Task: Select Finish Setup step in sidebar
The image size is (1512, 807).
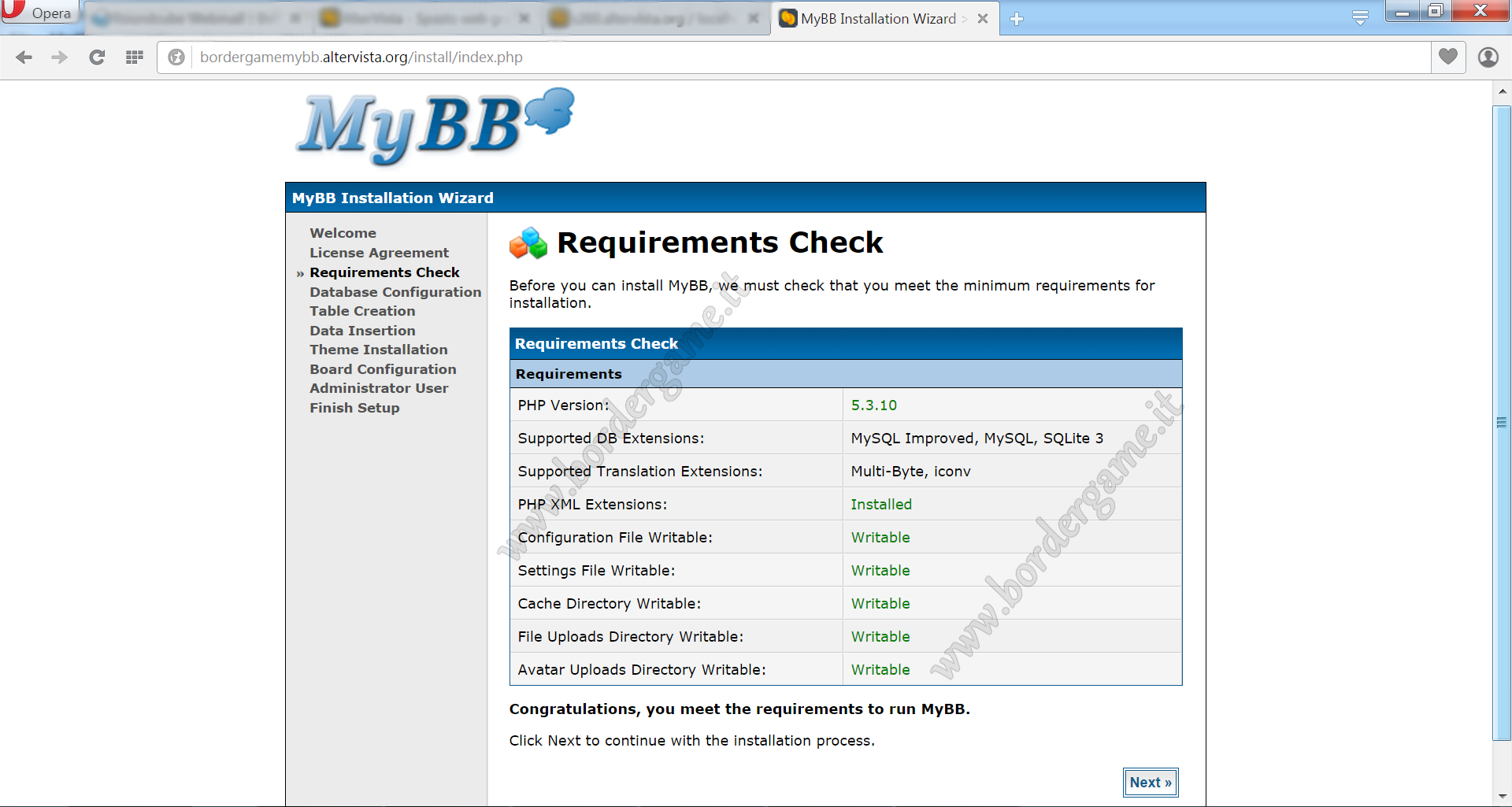Action: point(354,408)
